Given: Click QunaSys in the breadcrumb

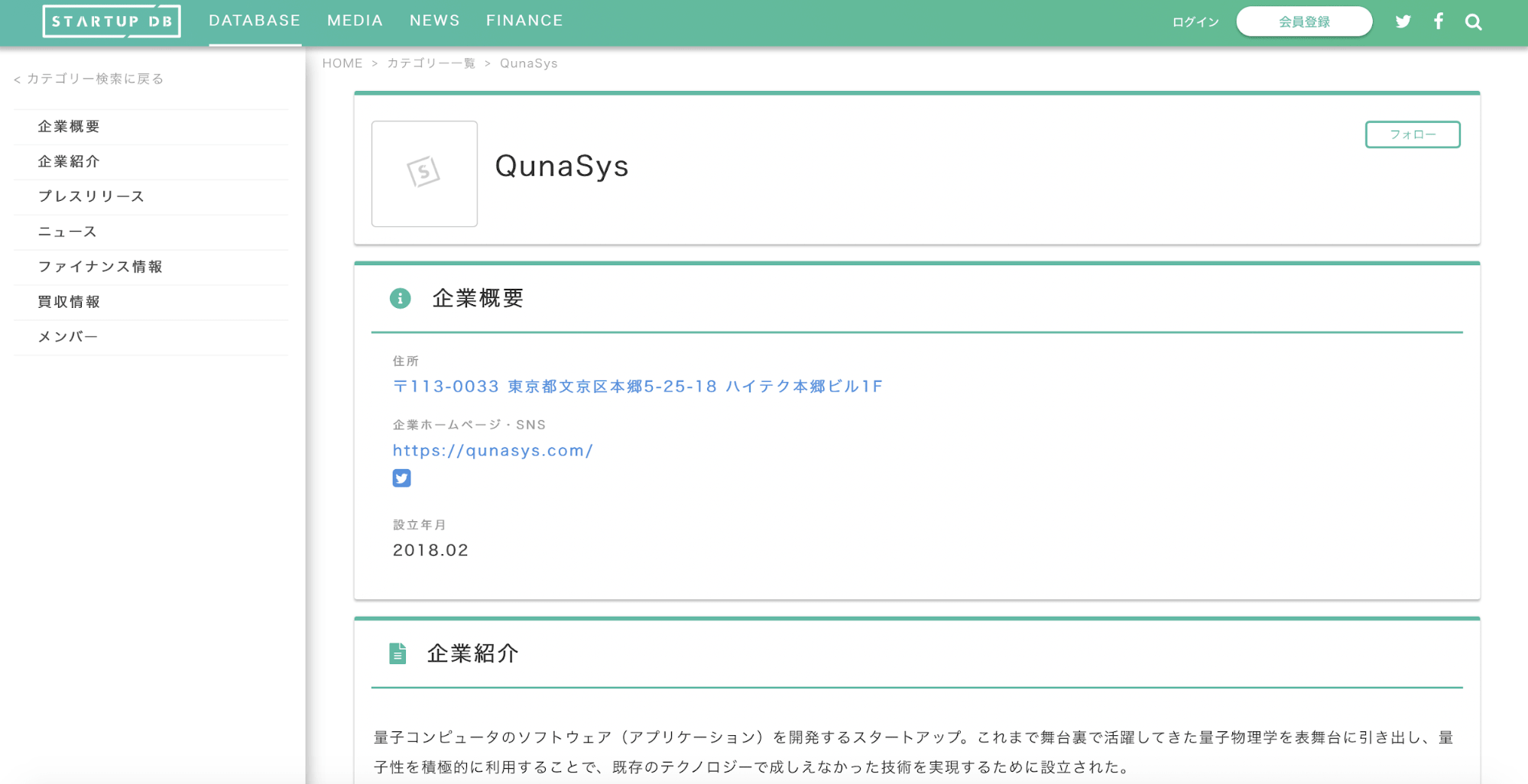Looking at the screenshot, I should [x=529, y=63].
